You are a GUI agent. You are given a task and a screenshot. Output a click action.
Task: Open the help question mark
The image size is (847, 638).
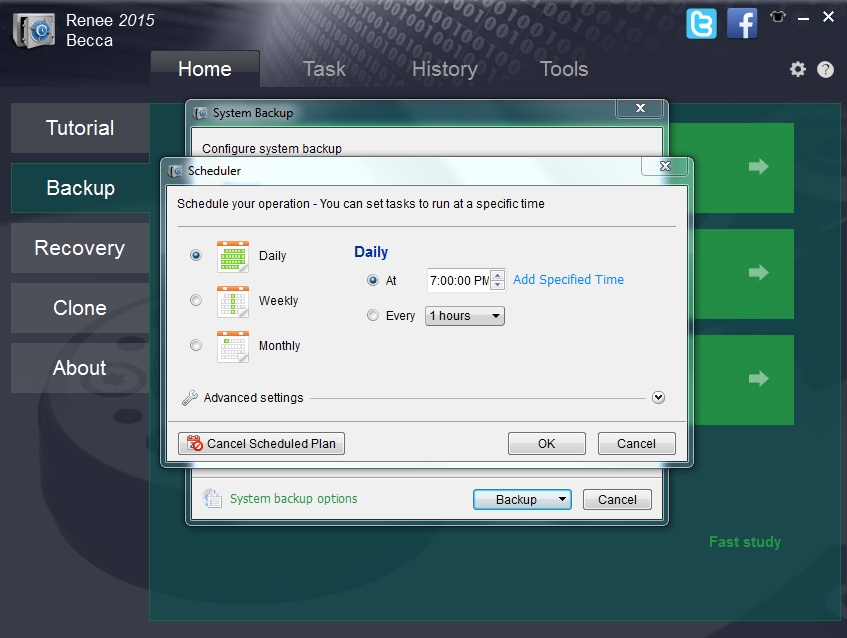[824, 69]
